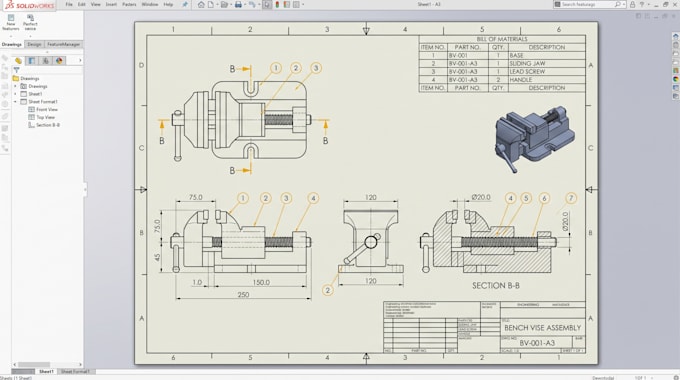The height and width of the screenshot is (380, 680).
Task: Open the View menu
Action: 95,4
